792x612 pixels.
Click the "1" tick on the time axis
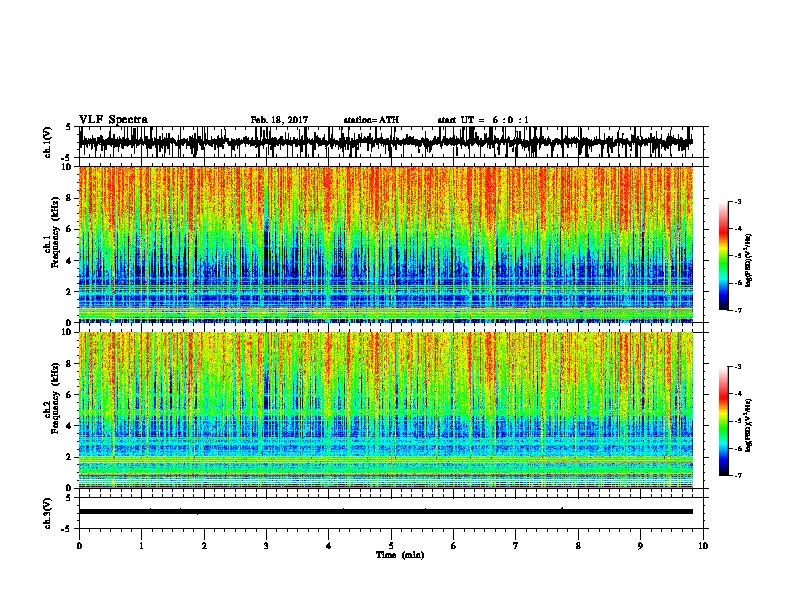point(141,546)
